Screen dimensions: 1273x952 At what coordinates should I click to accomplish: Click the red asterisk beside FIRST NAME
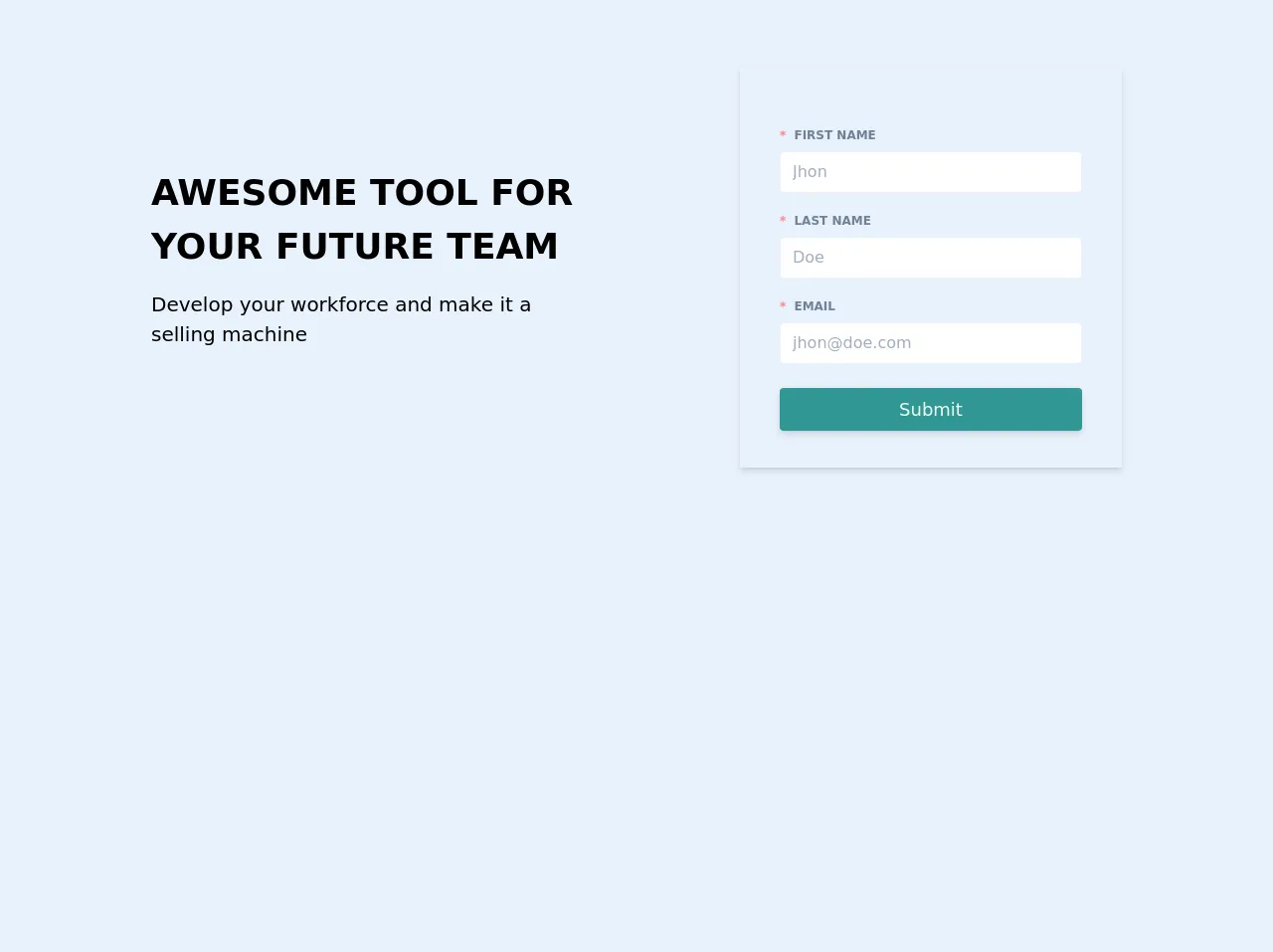(x=783, y=135)
